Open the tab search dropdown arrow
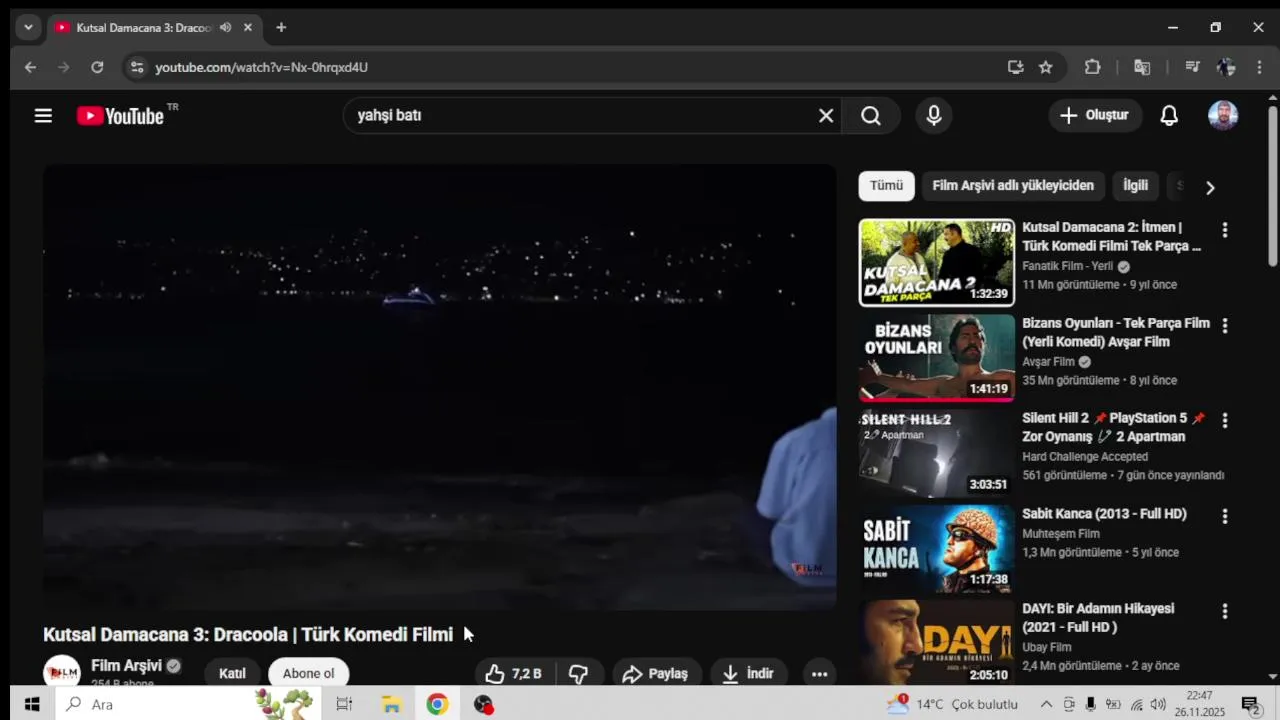This screenshot has width=1280, height=720. pyautogui.click(x=28, y=28)
